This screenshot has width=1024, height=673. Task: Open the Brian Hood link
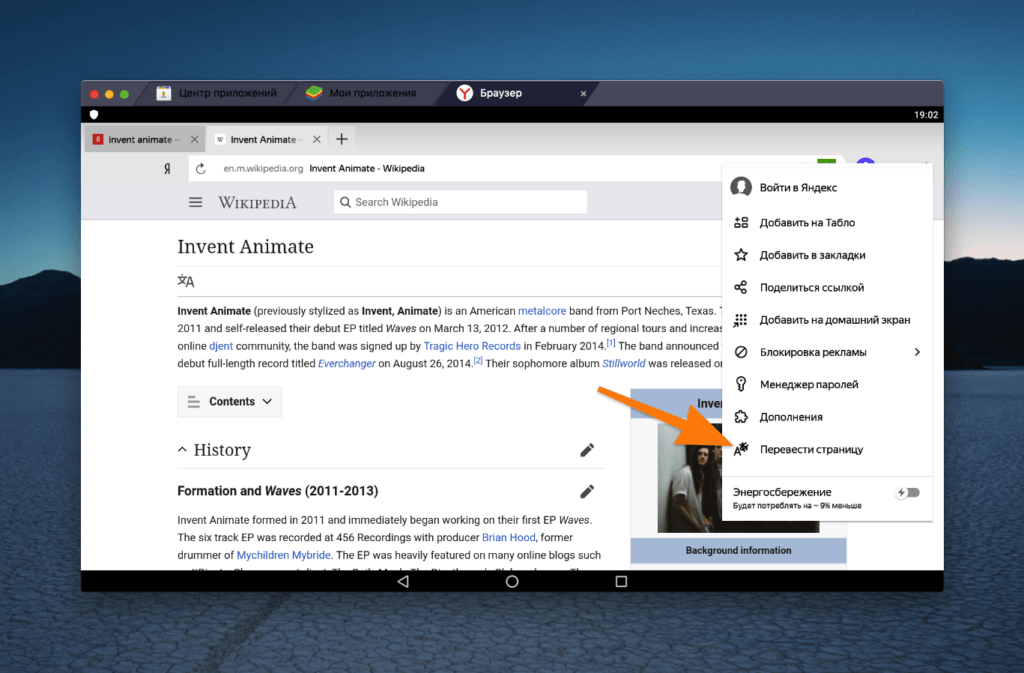point(509,537)
